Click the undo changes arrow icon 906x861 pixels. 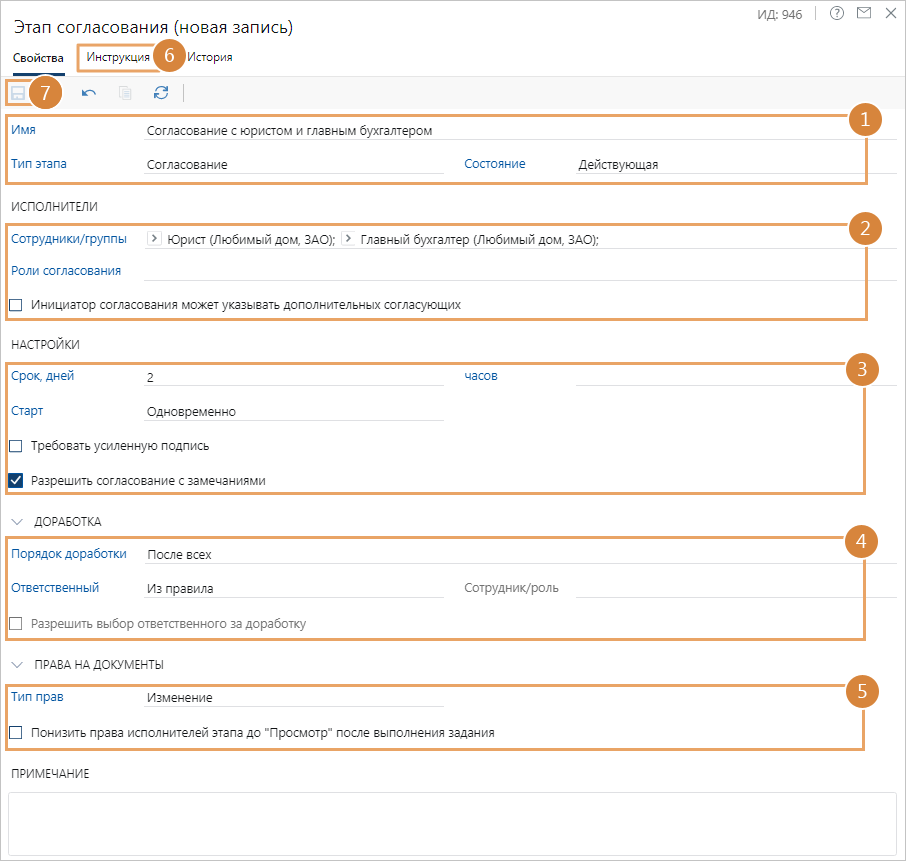(x=89, y=93)
